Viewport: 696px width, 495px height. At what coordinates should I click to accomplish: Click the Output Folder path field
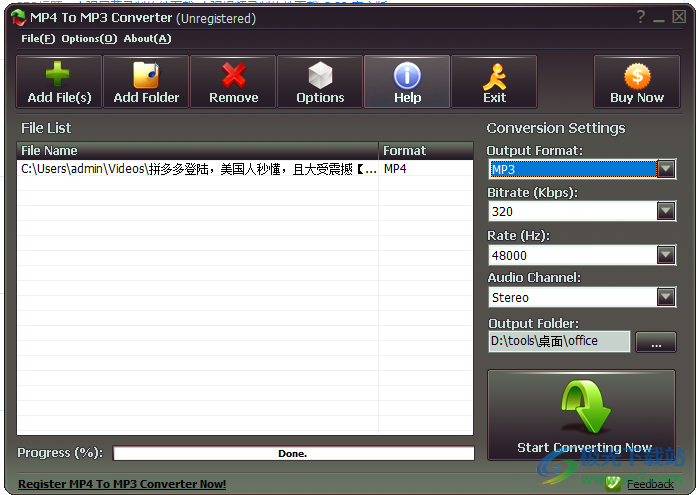pos(559,341)
